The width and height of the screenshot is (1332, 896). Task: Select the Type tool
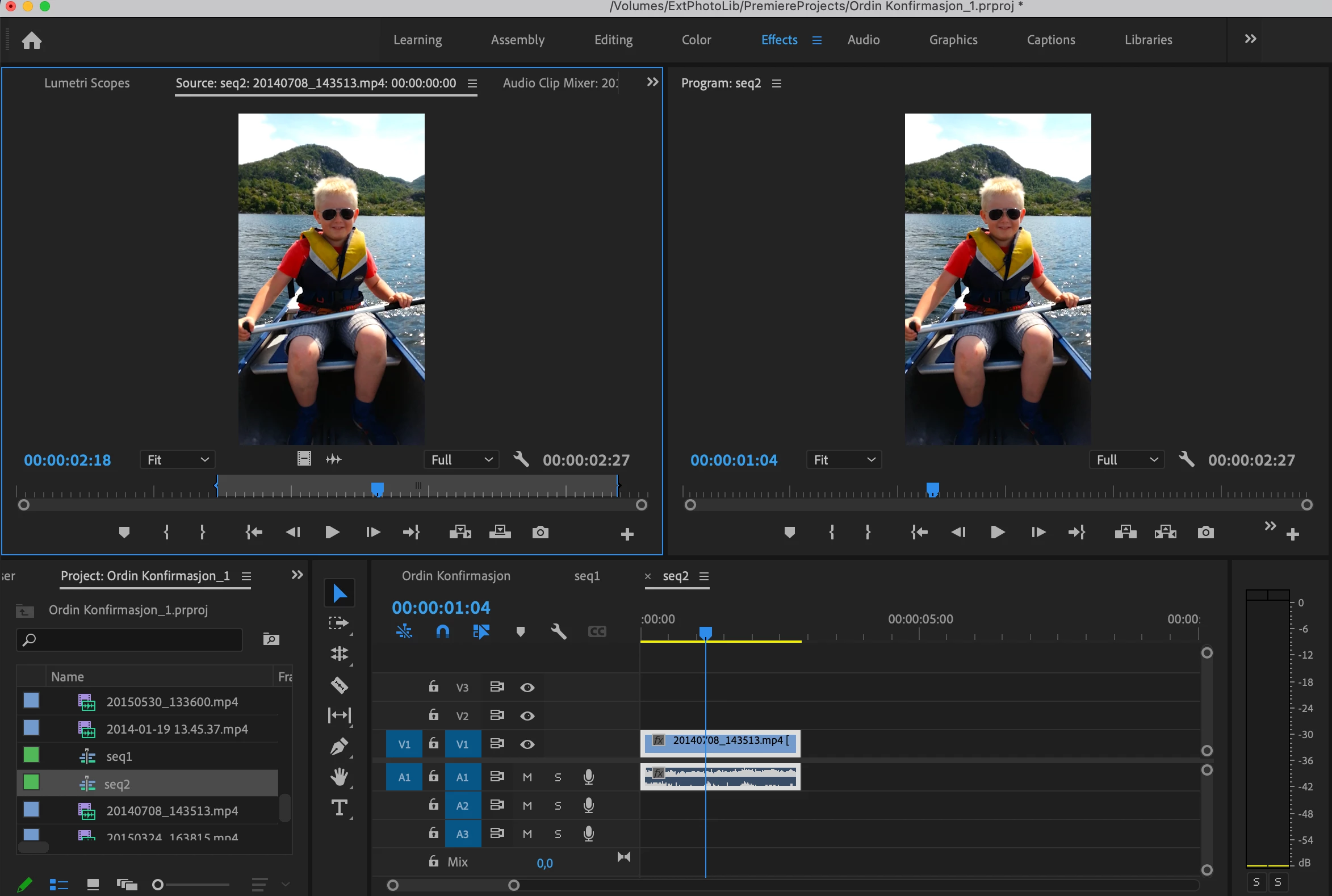pos(340,807)
